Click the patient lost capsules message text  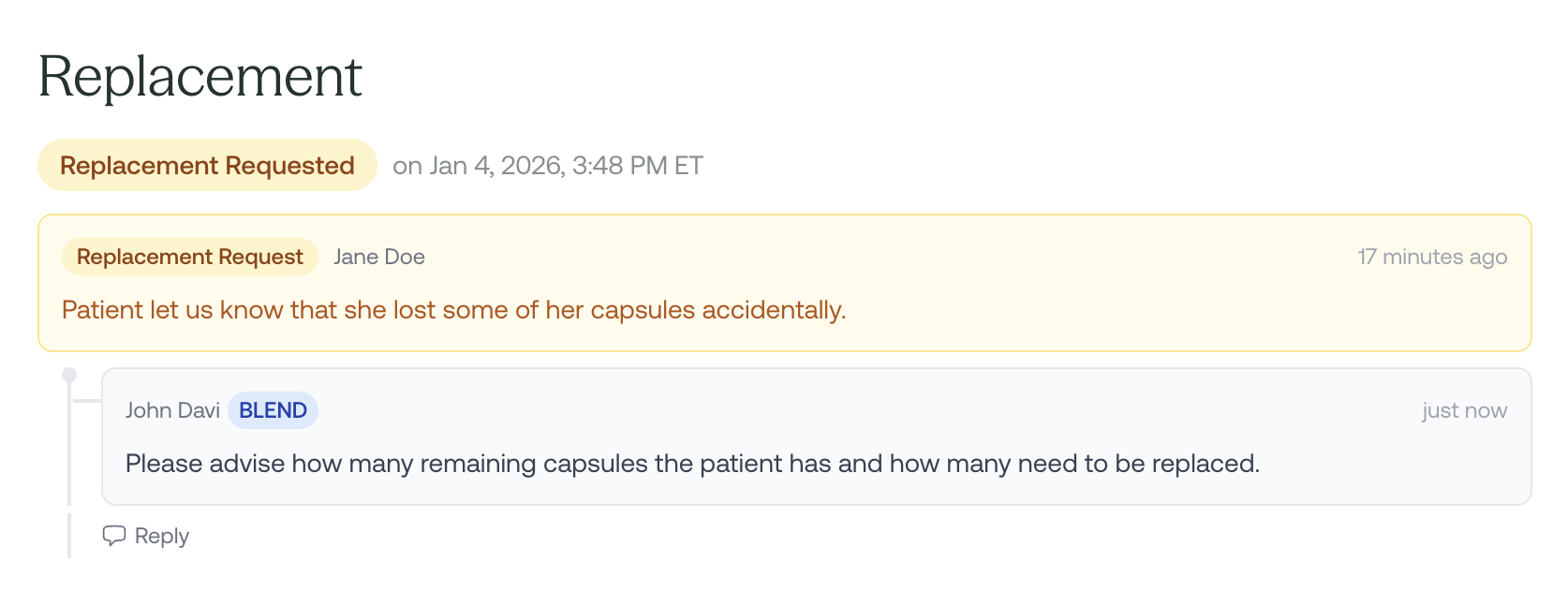click(453, 310)
